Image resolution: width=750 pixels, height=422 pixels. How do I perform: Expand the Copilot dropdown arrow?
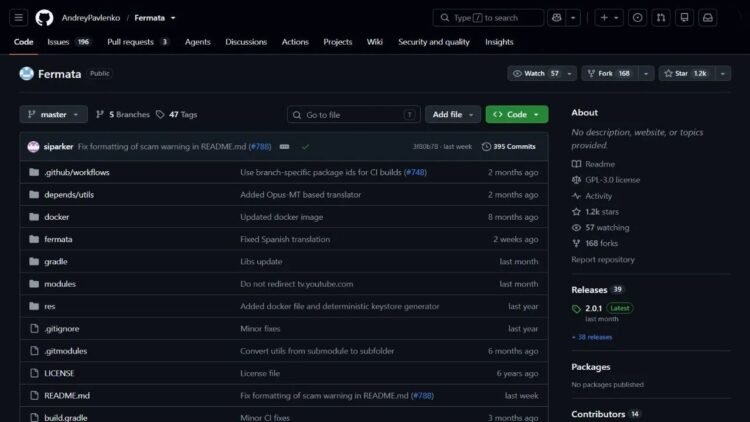573,18
